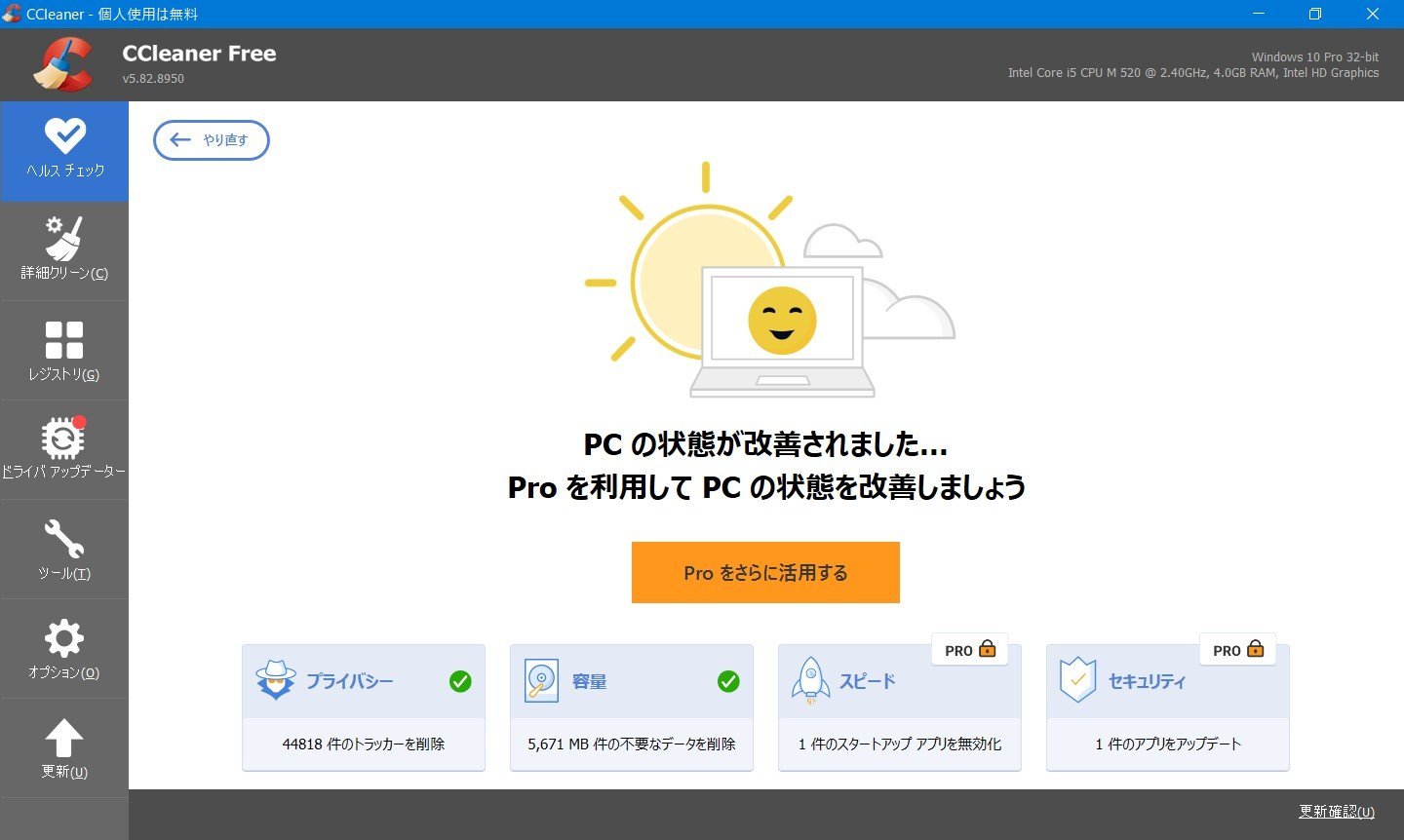Click text 5,671 MB 件の不要なデータを削除
1404x840 pixels.
[632, 744]
